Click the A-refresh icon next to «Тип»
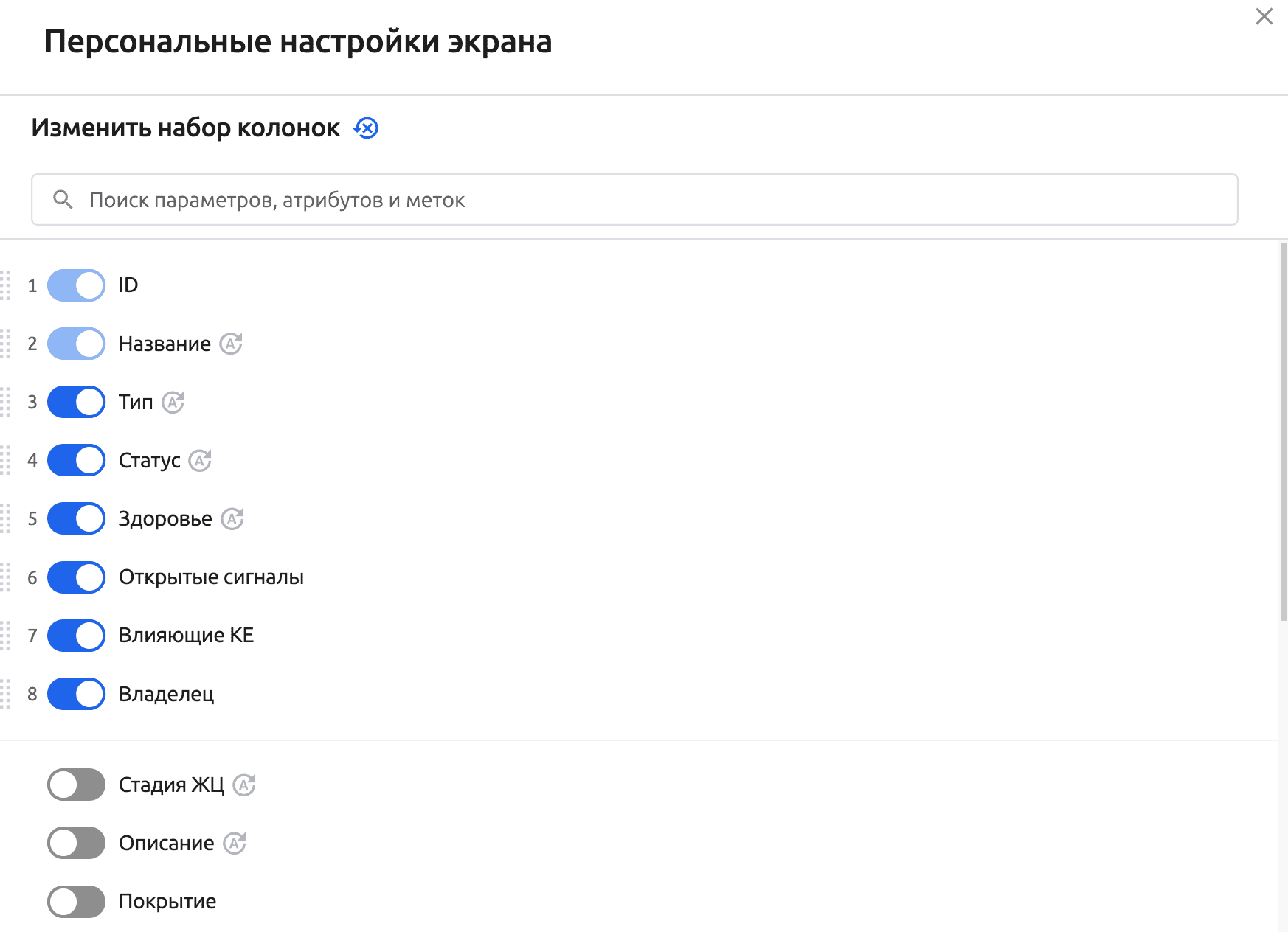The image size is (1288, 932). pos(175,403)
